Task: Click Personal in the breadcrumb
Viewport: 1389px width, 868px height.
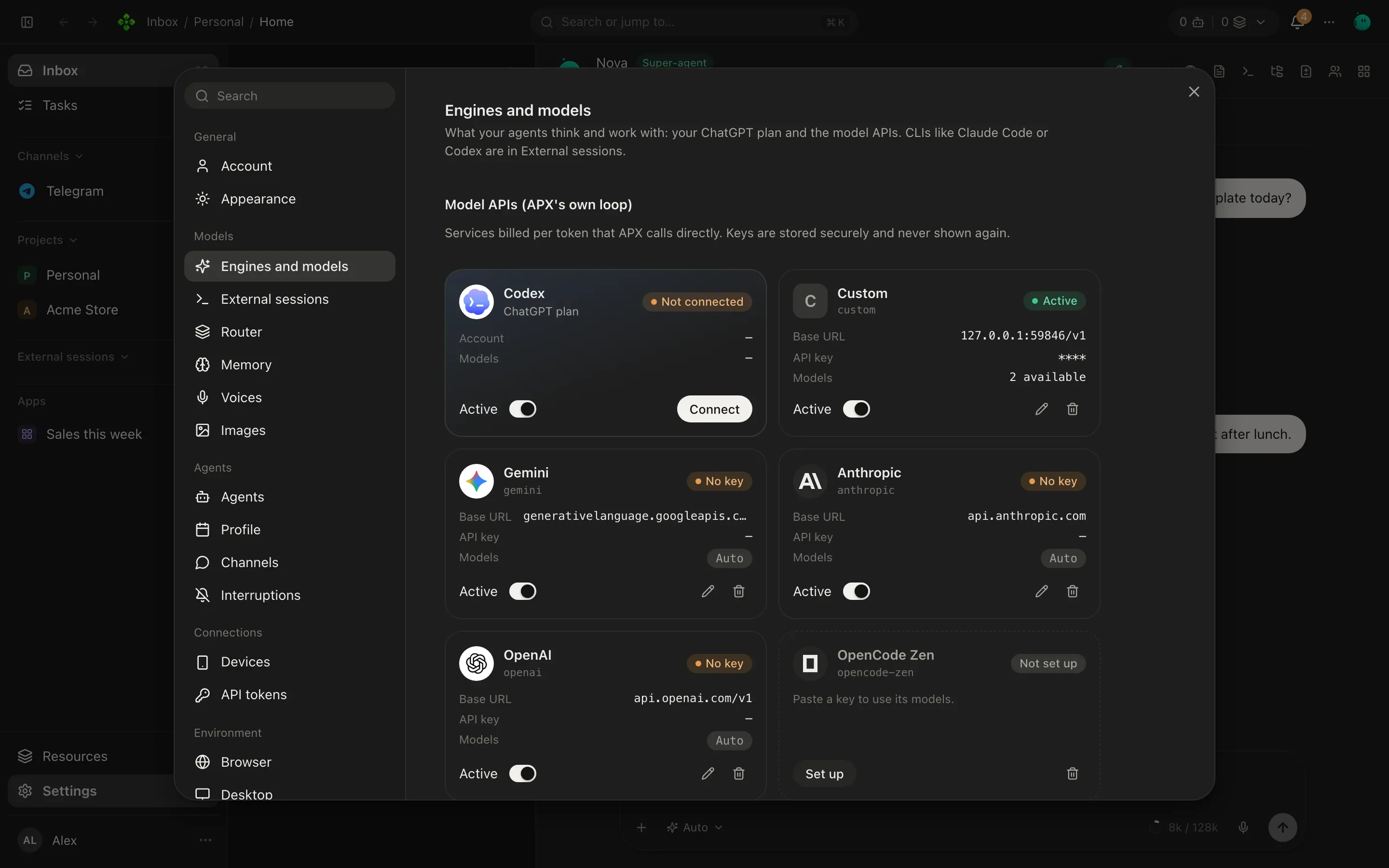Action: 218,22
